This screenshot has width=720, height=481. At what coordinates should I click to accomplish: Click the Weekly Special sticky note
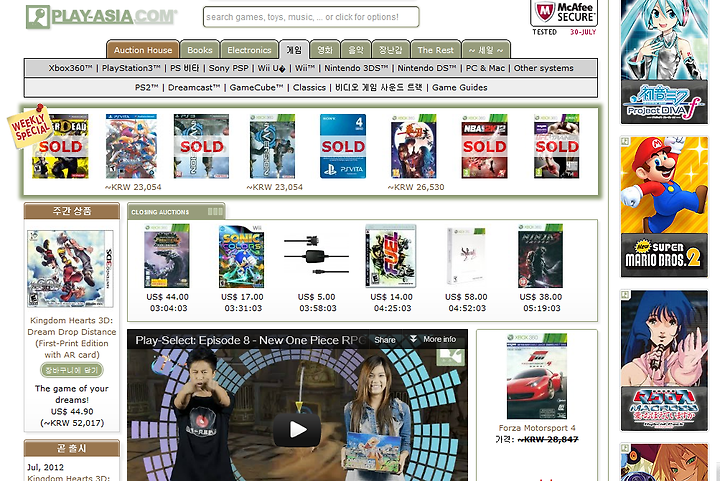coord(29,126)
